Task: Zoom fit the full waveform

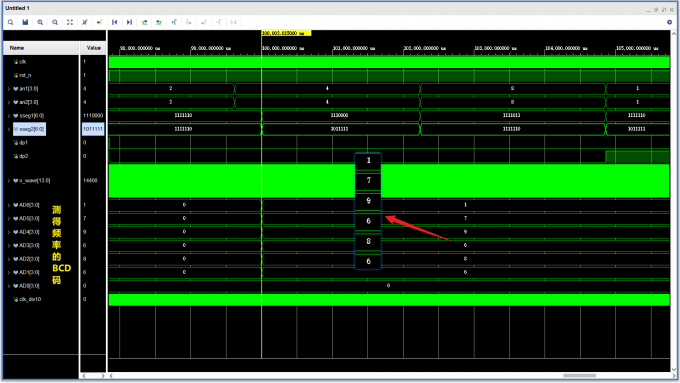Action: (x=70, y=22)
